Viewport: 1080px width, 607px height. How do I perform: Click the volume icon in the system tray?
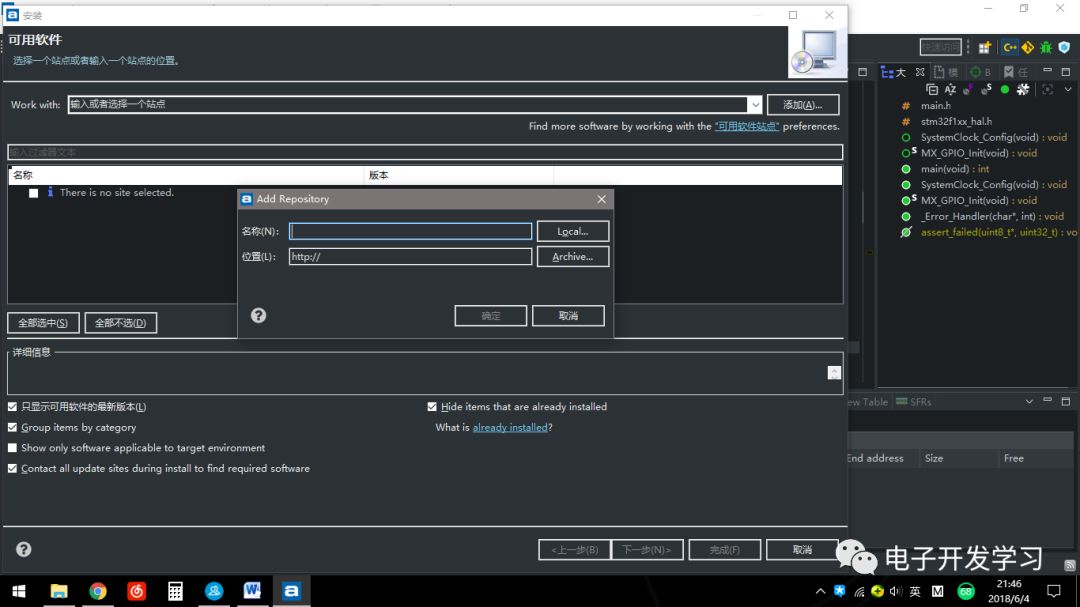(895, 591)
